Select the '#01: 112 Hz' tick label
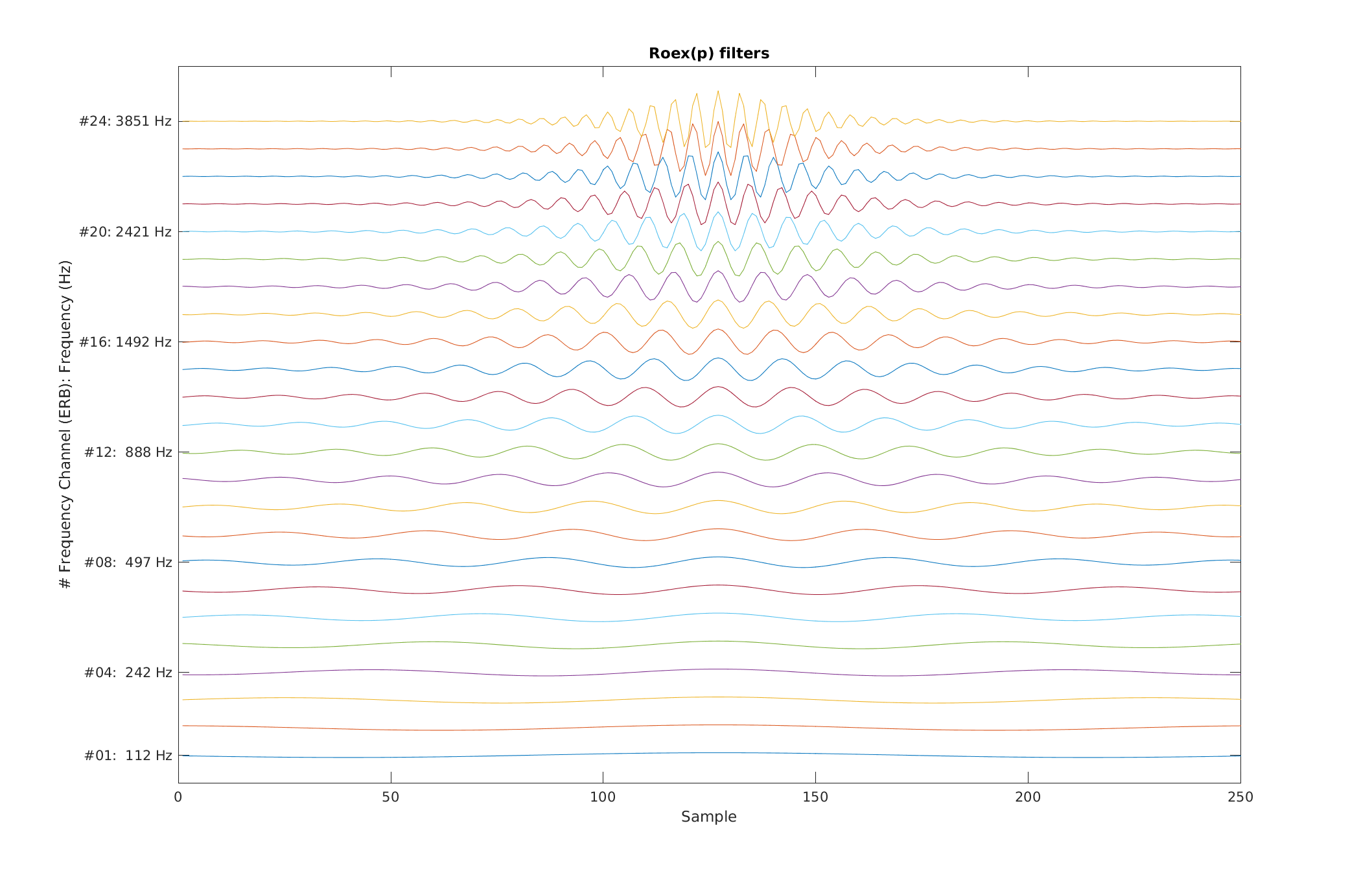Viewport: 1372px width, 880px height. [x=128, y=756]
